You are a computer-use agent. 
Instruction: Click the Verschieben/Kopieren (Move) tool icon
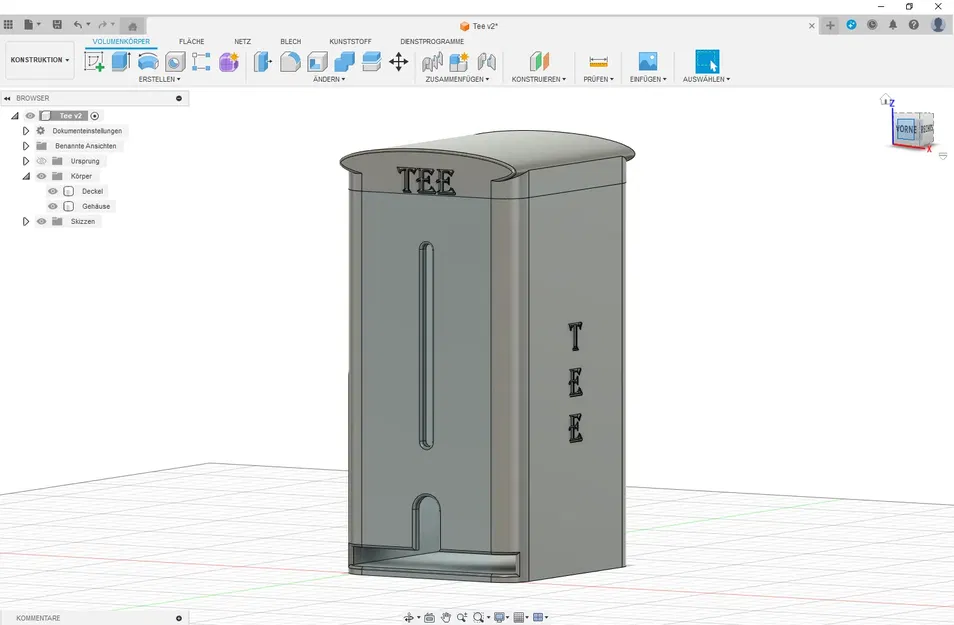click(x=398, y=62)
